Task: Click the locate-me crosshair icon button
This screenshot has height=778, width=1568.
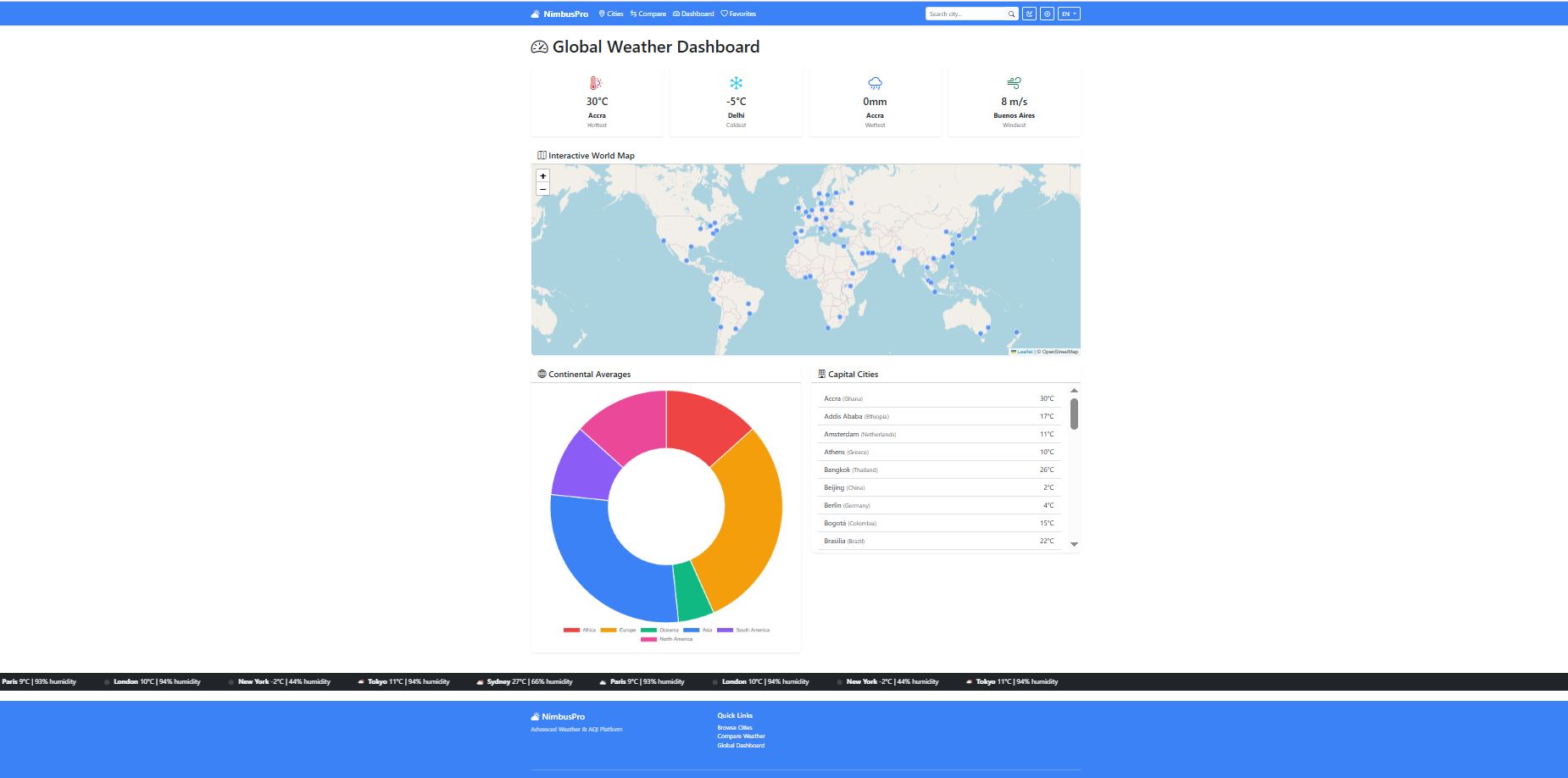Action: [1047, 14]
